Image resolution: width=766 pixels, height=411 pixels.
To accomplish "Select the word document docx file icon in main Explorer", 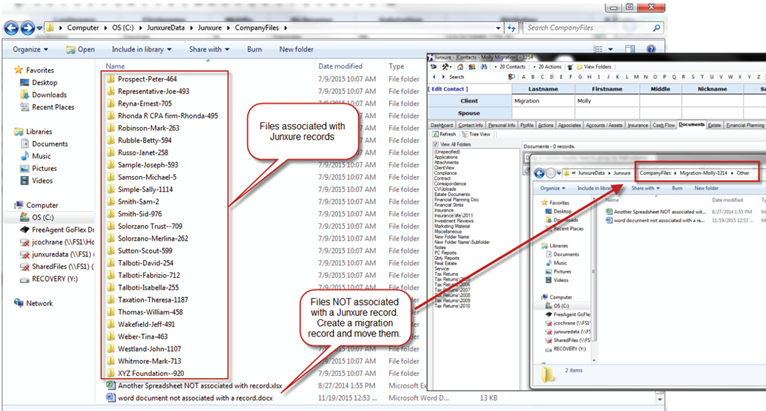I will coord(111,398).
